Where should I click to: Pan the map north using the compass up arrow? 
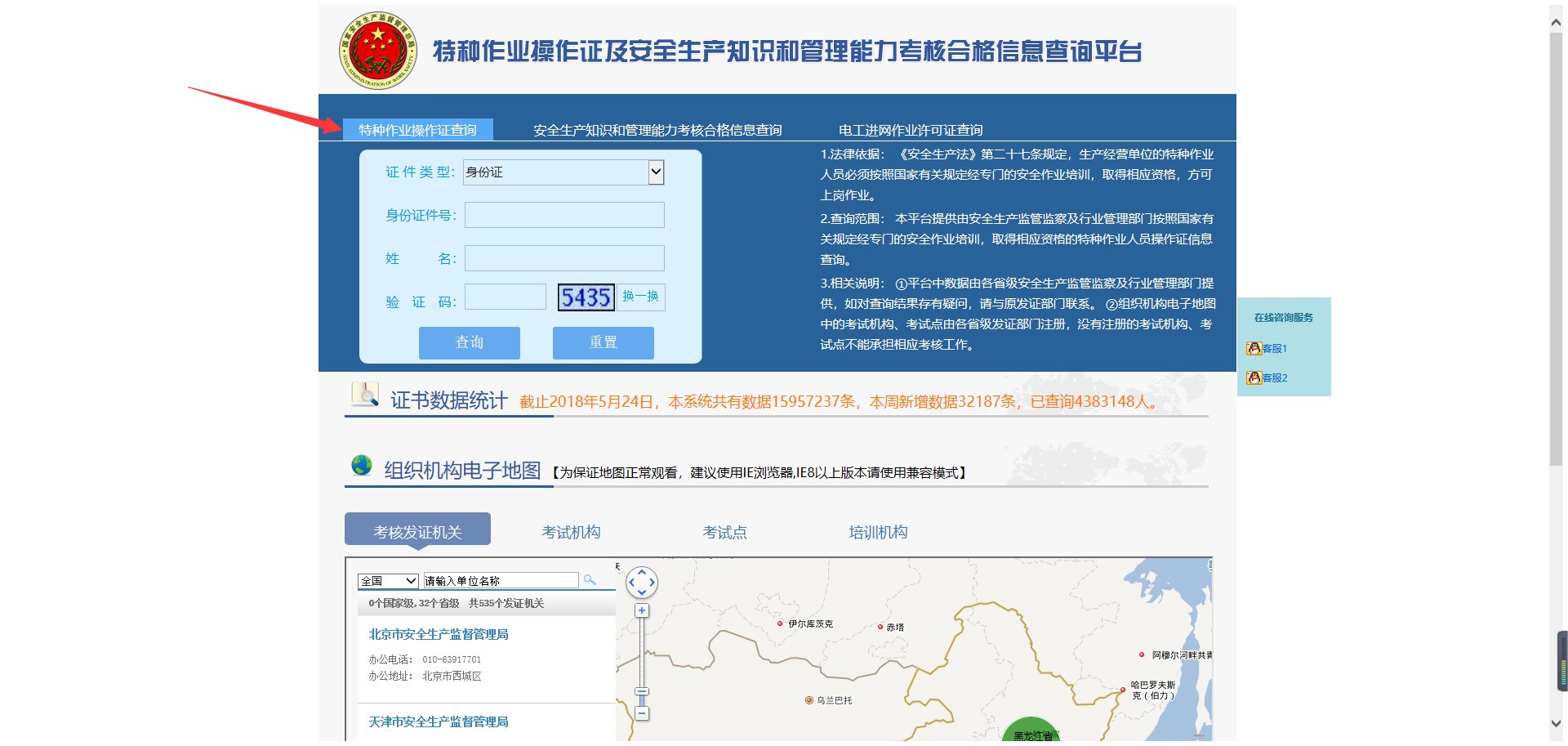(x=642, y=573)
